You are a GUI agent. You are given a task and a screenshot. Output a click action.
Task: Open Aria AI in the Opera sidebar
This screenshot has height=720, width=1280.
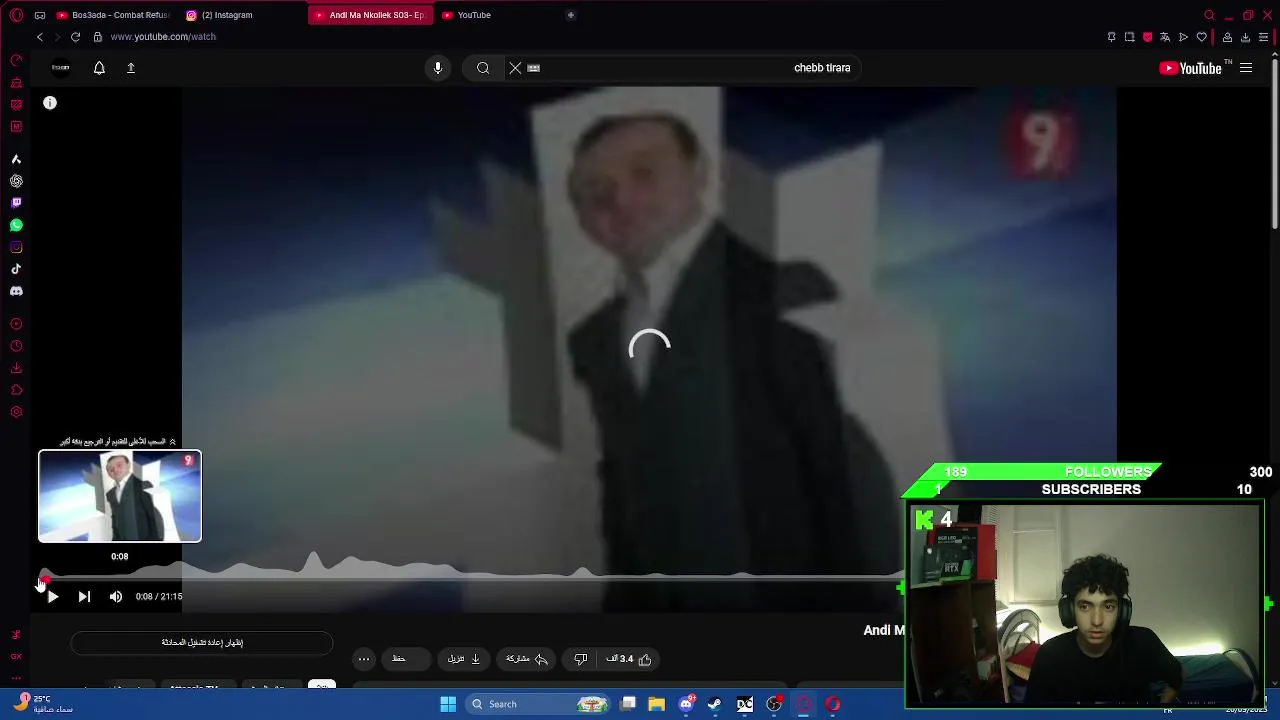click(x=16, y=159)
